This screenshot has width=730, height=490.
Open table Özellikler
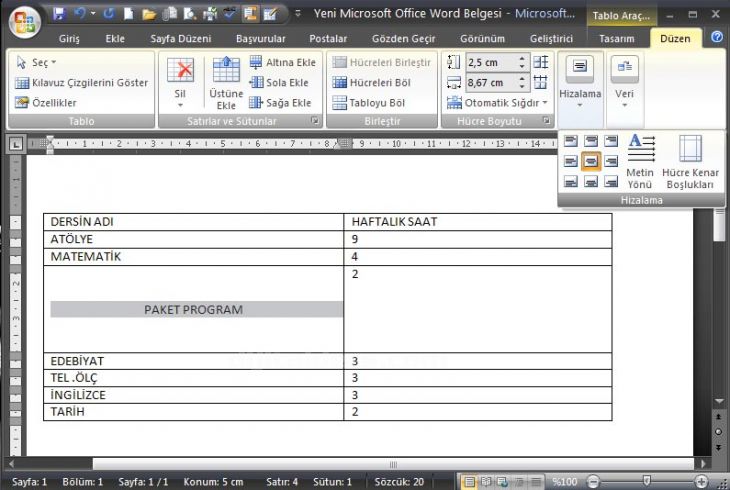point(46,103)
